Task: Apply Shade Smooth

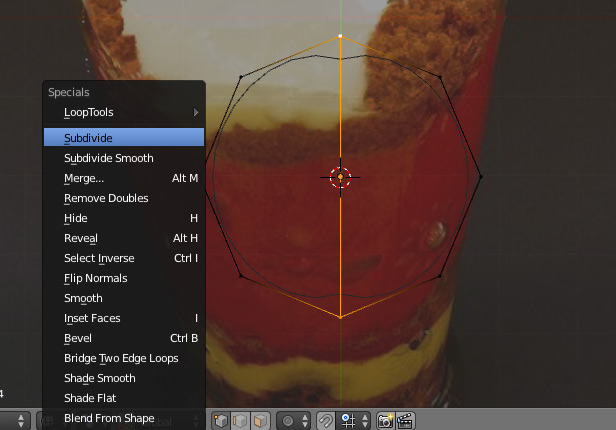Action: pyautogui.click(x=124, y=379)
